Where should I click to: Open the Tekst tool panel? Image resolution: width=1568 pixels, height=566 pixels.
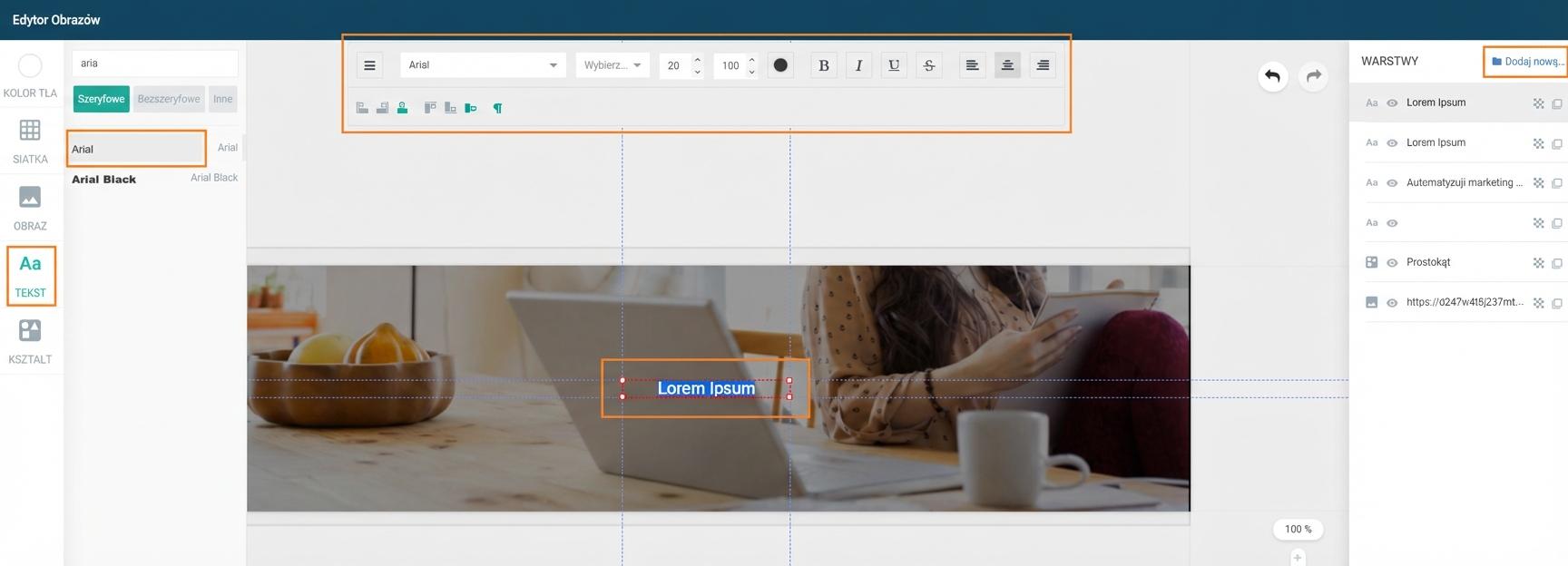pos(30,275)
